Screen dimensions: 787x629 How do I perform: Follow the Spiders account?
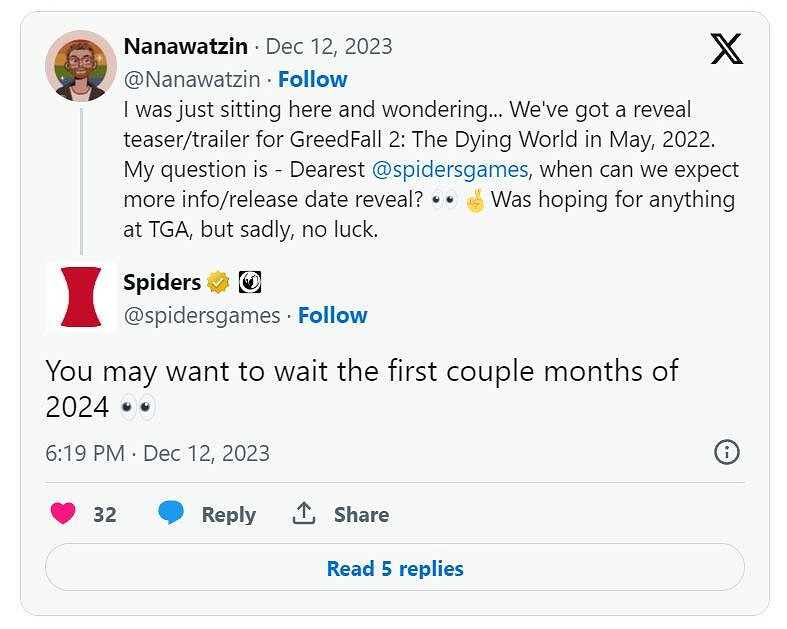[x=332, y=315]
